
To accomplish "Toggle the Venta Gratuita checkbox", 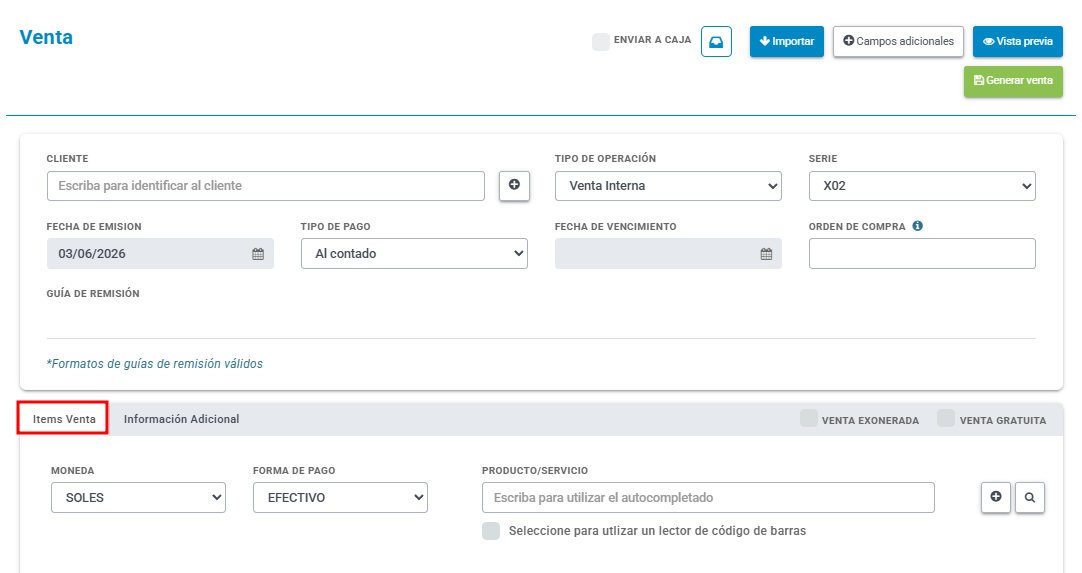I will point(946,418).
